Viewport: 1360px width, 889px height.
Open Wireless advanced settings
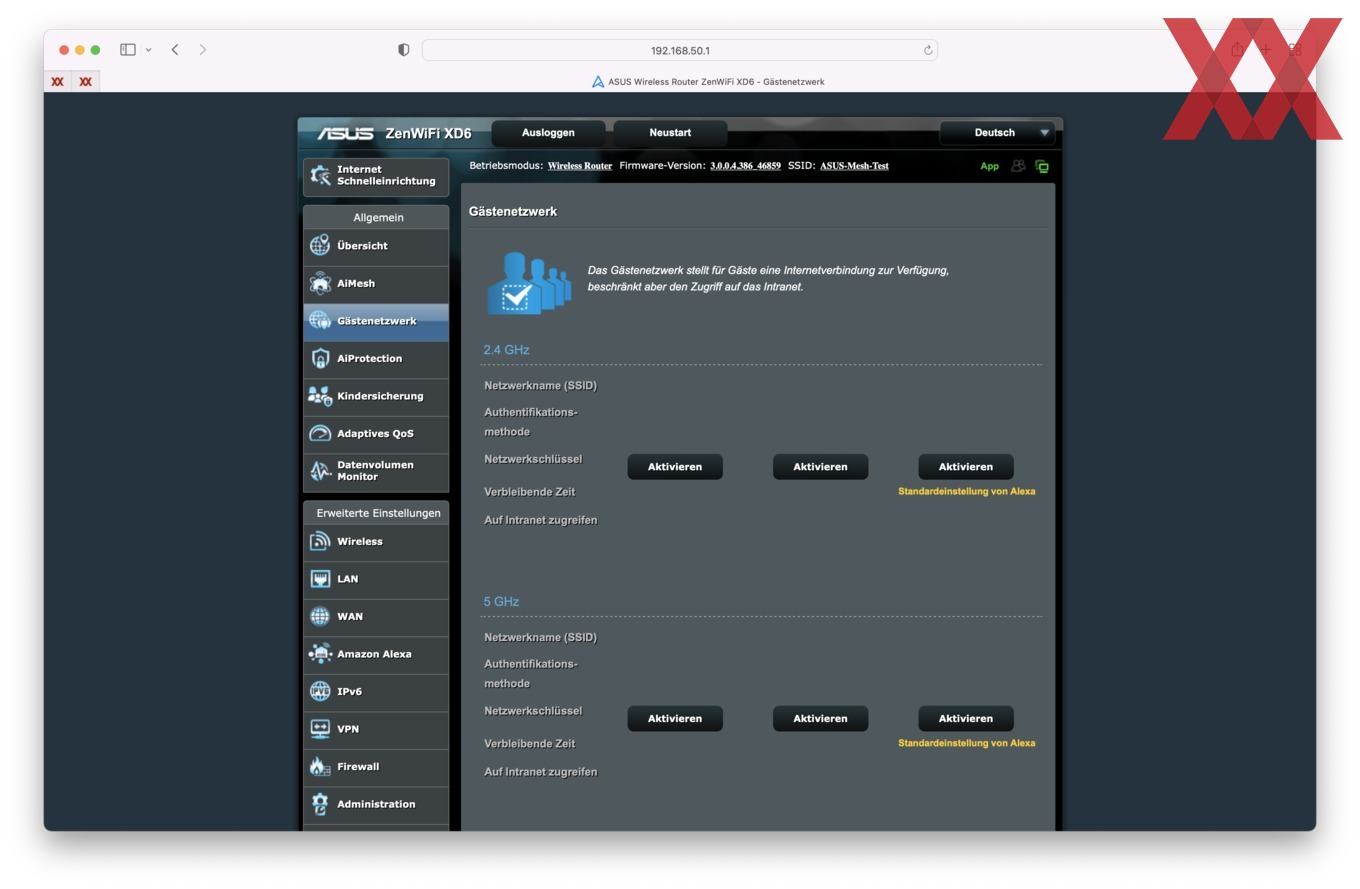[376, 542]
